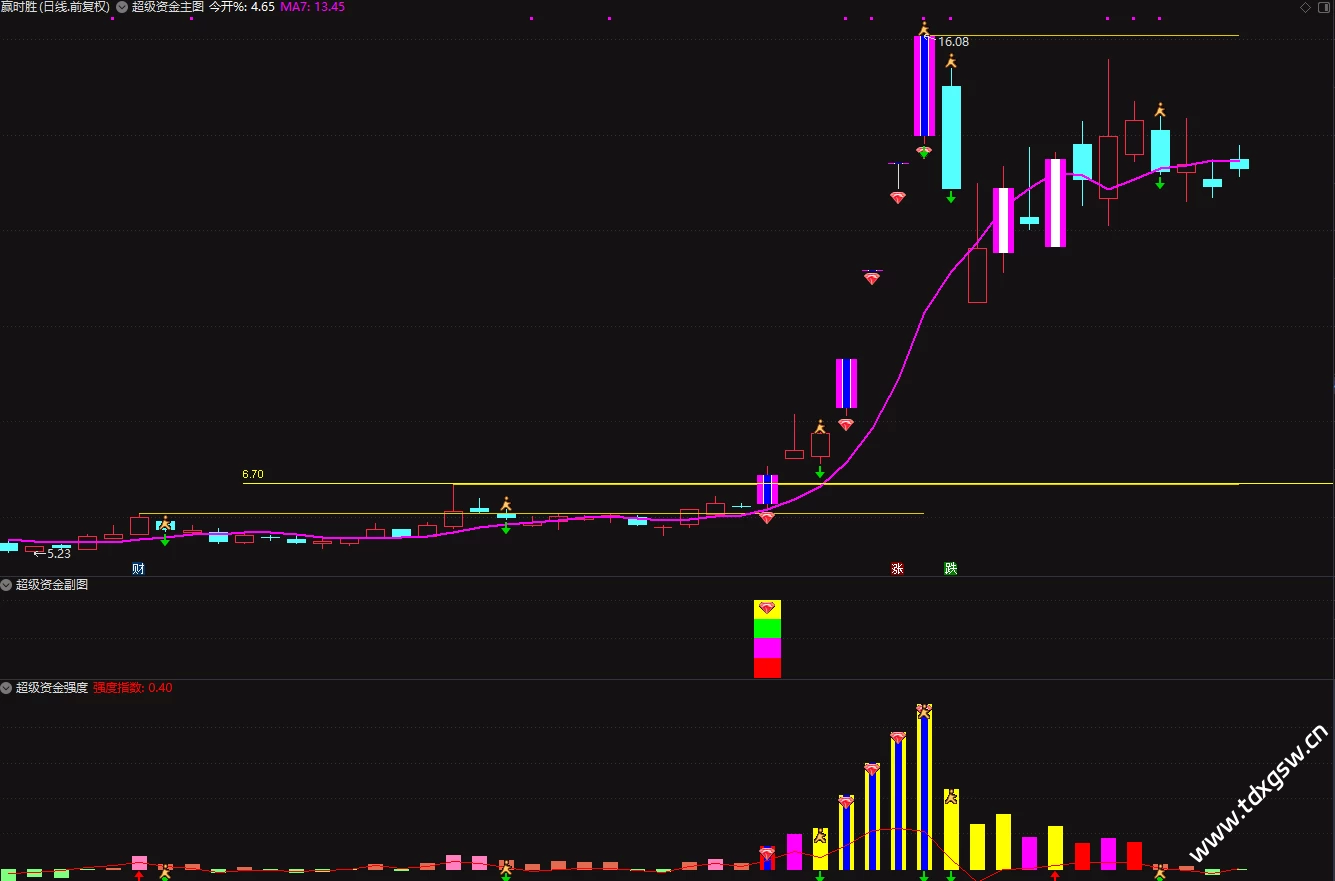The image size is (1335, 881).
Task: Click the last cyan candle on the chart
Action: [x=1239, y=163]
